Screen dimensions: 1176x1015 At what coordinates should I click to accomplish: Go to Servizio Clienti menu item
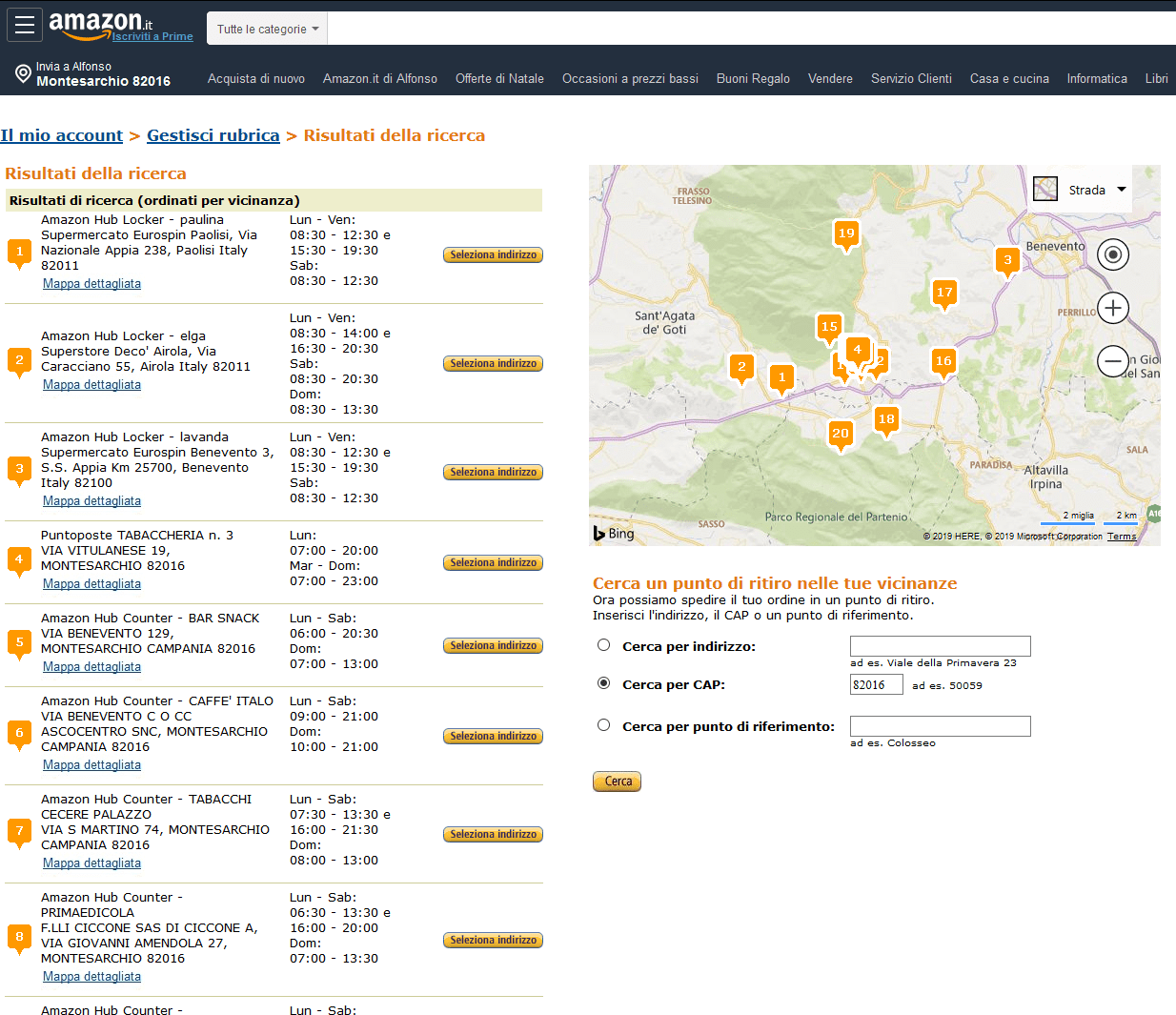point(911,78)
